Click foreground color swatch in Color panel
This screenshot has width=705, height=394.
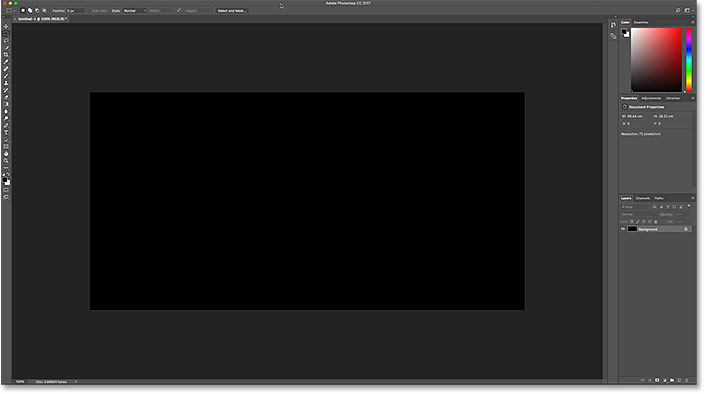point(624,31)
